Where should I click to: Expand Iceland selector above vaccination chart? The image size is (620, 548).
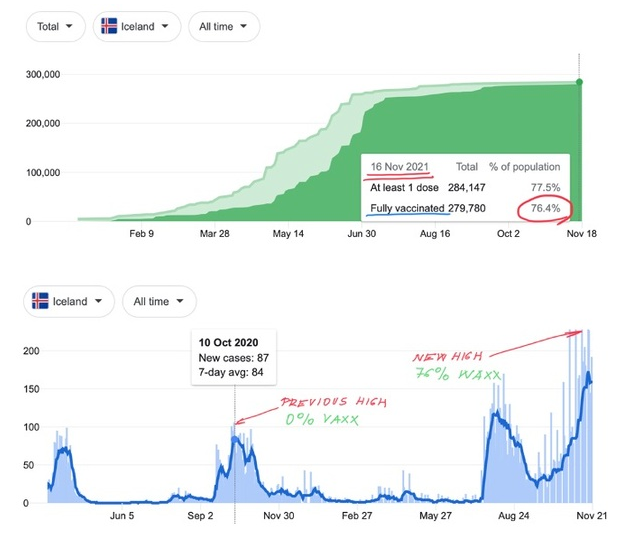(137, 27)
